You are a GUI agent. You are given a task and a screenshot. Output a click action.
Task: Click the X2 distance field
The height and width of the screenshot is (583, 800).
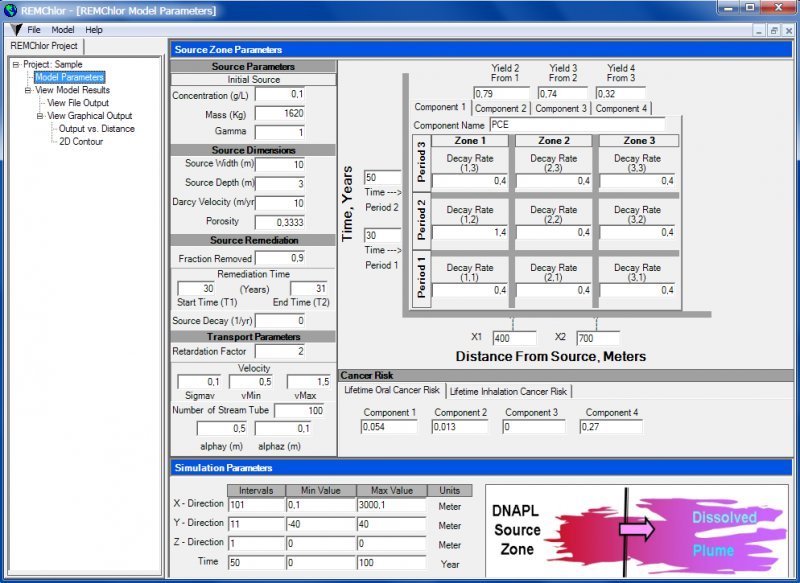click(x=598, y=338)
